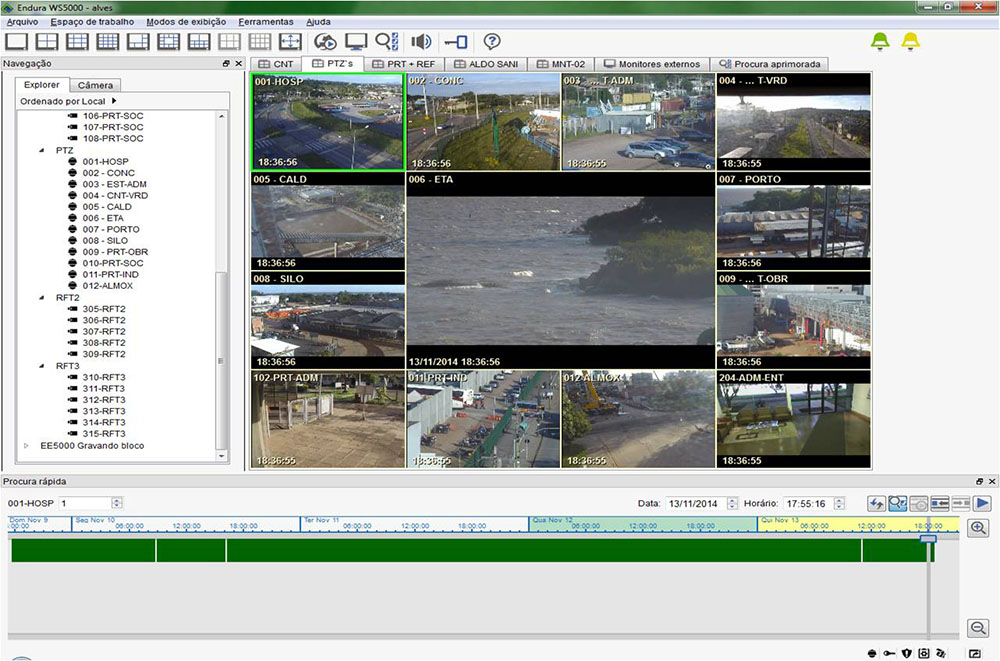The image size is (1000, 661).
Task: Expand the EE5000 Gravando bloco node
Action: coord(27,446)
